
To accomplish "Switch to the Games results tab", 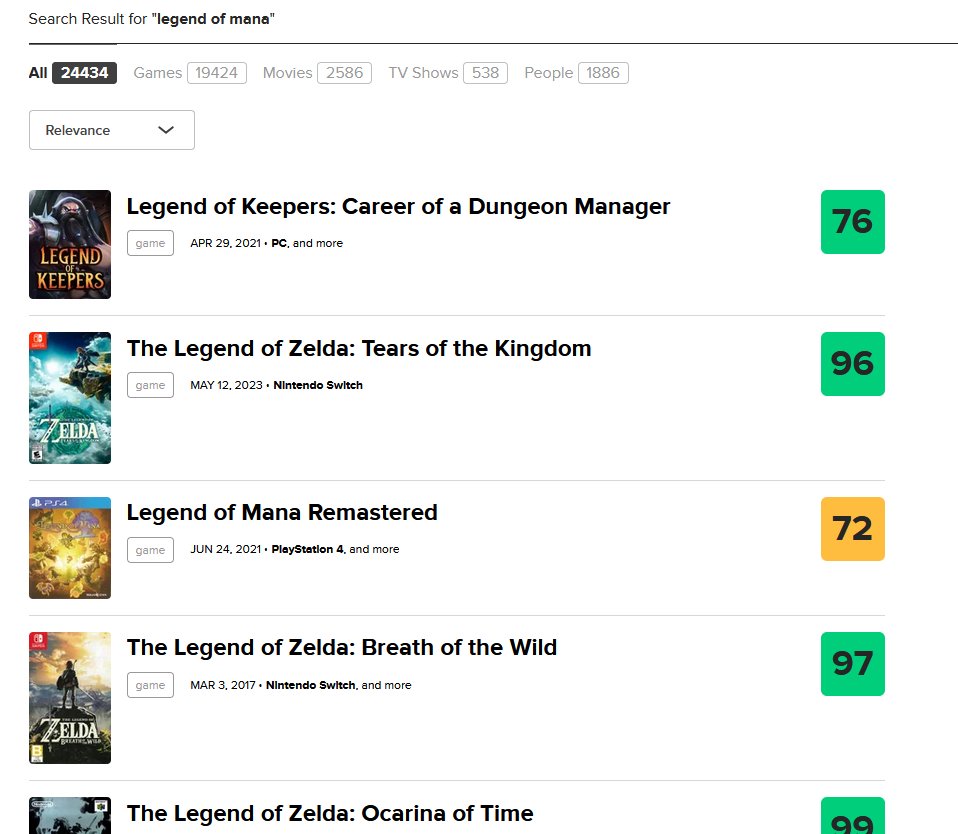I will (157, 72).
